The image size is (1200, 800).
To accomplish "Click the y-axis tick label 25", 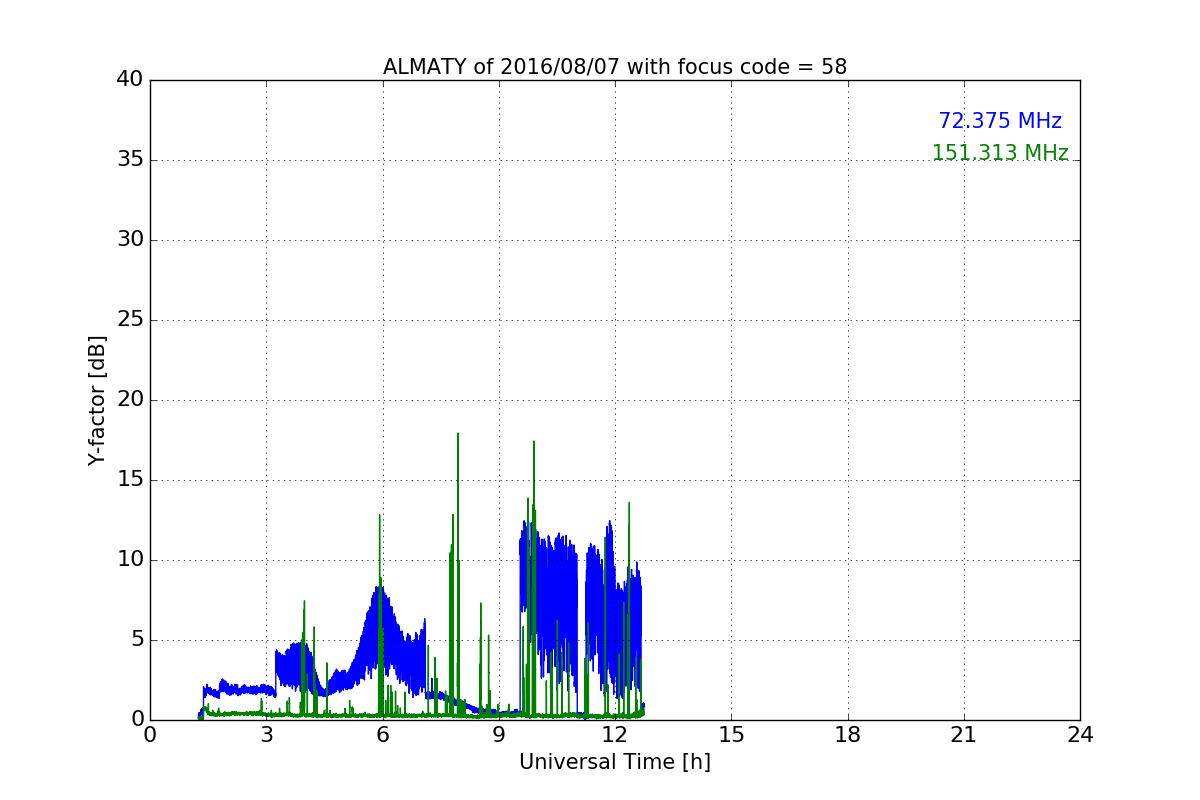I will tap(130, 320).
